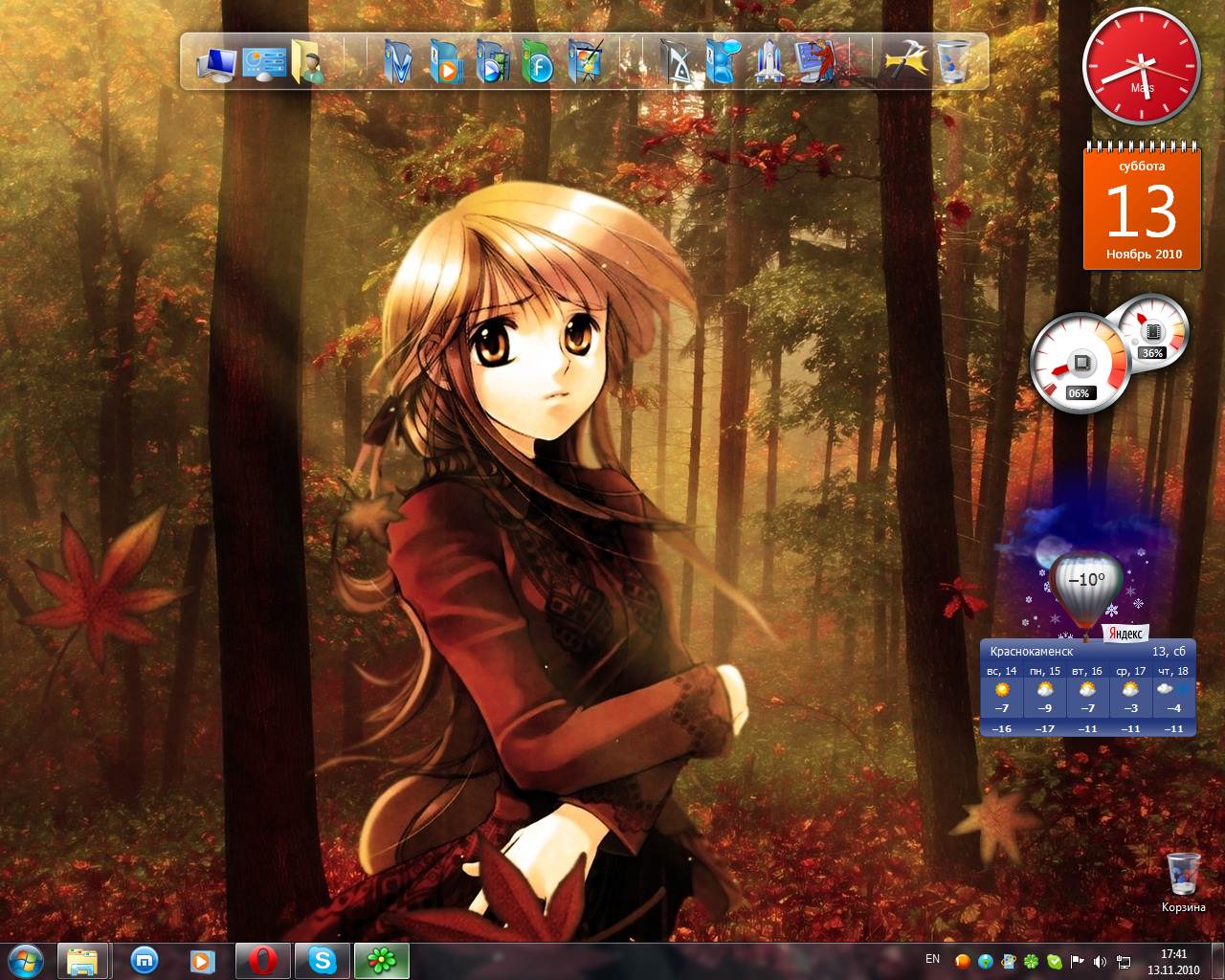Click the blue globe tray icon
This screenshot has width=1225, height=980.
986,961
